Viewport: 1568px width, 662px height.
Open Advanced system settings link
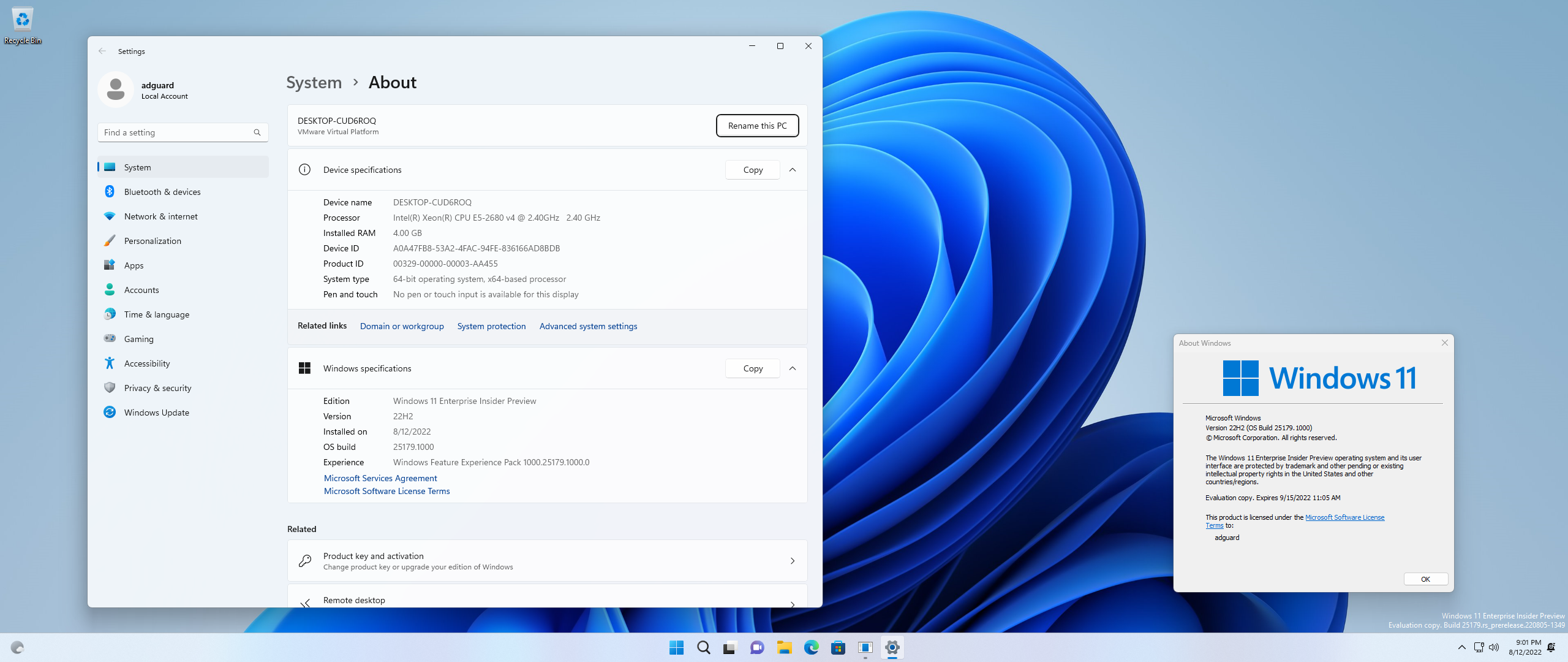[588, 326]
